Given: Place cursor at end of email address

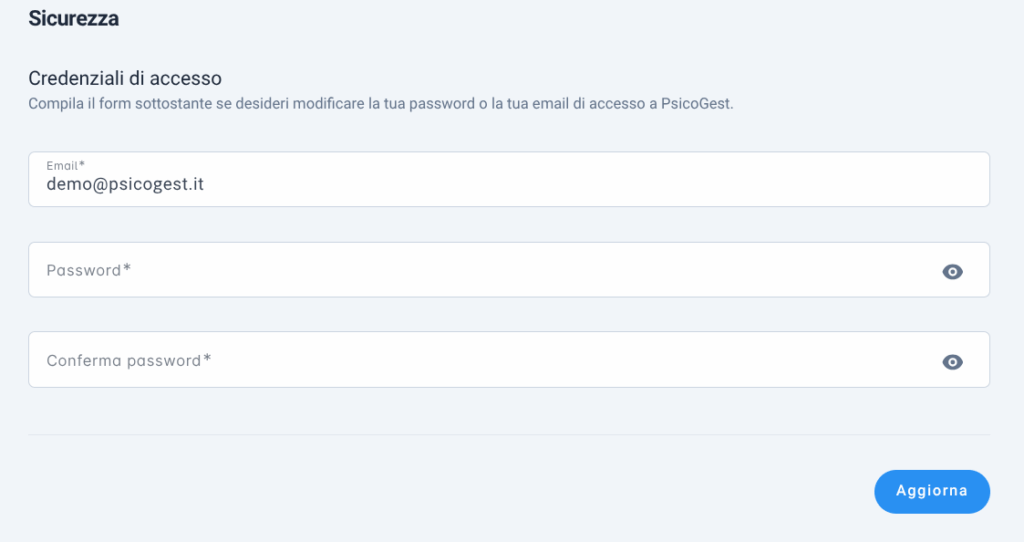Looking at the screenshot, I should 205,184.
